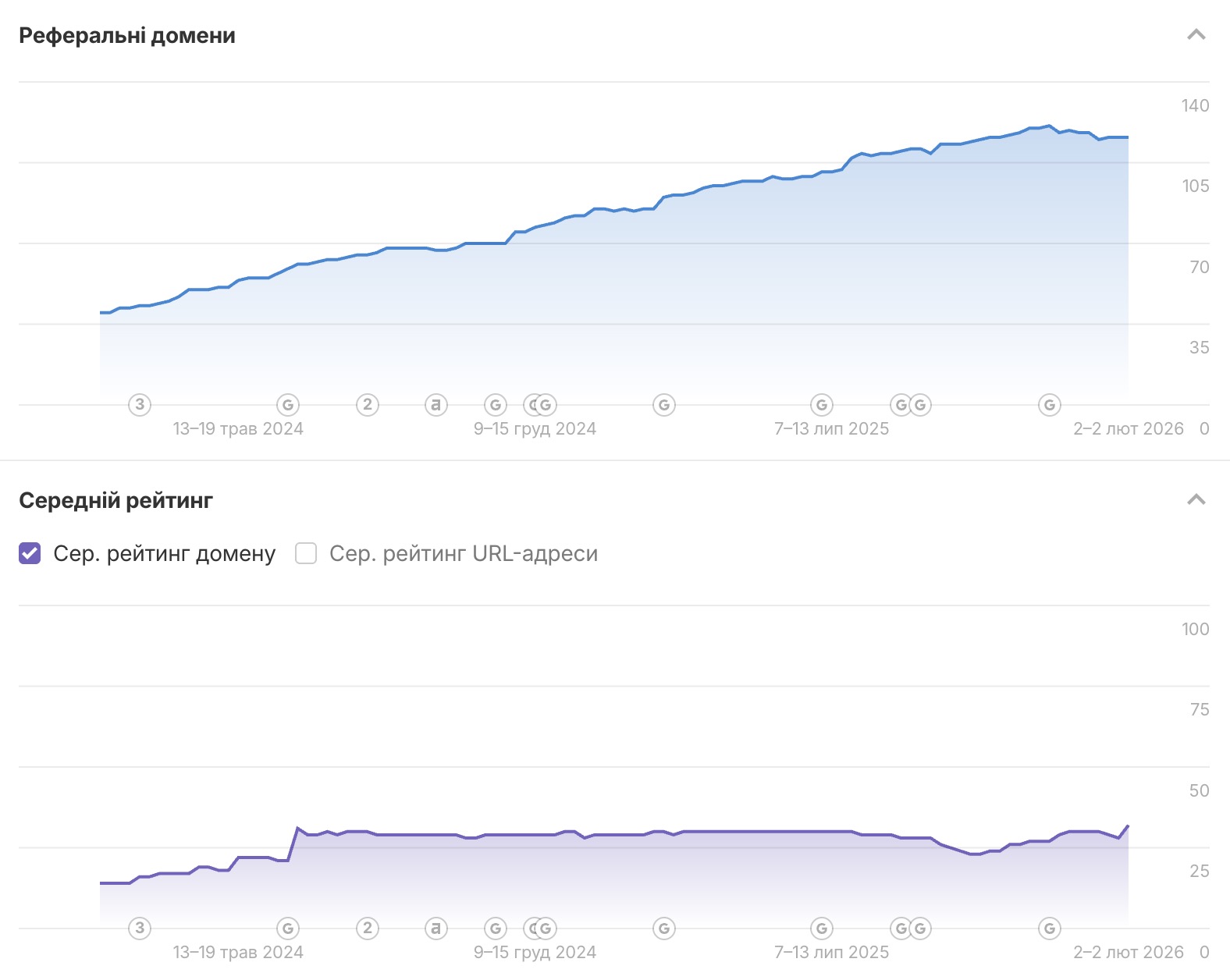Screen dimensions: 1230x980
Task: Click the 'a' marker in Referral domains chart
Action: point(436,404)
